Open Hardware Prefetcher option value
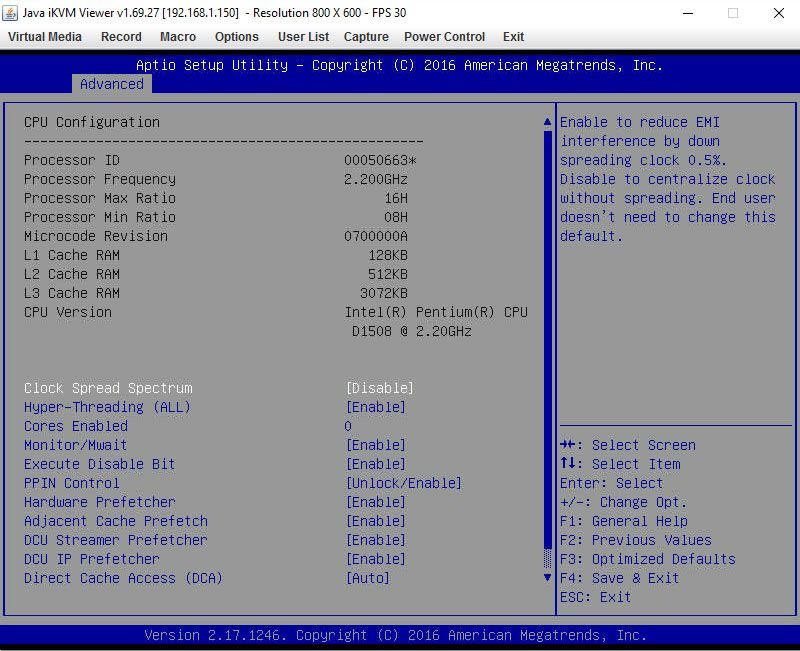Screen dimensions: 800x651 [x=375, y=502]
